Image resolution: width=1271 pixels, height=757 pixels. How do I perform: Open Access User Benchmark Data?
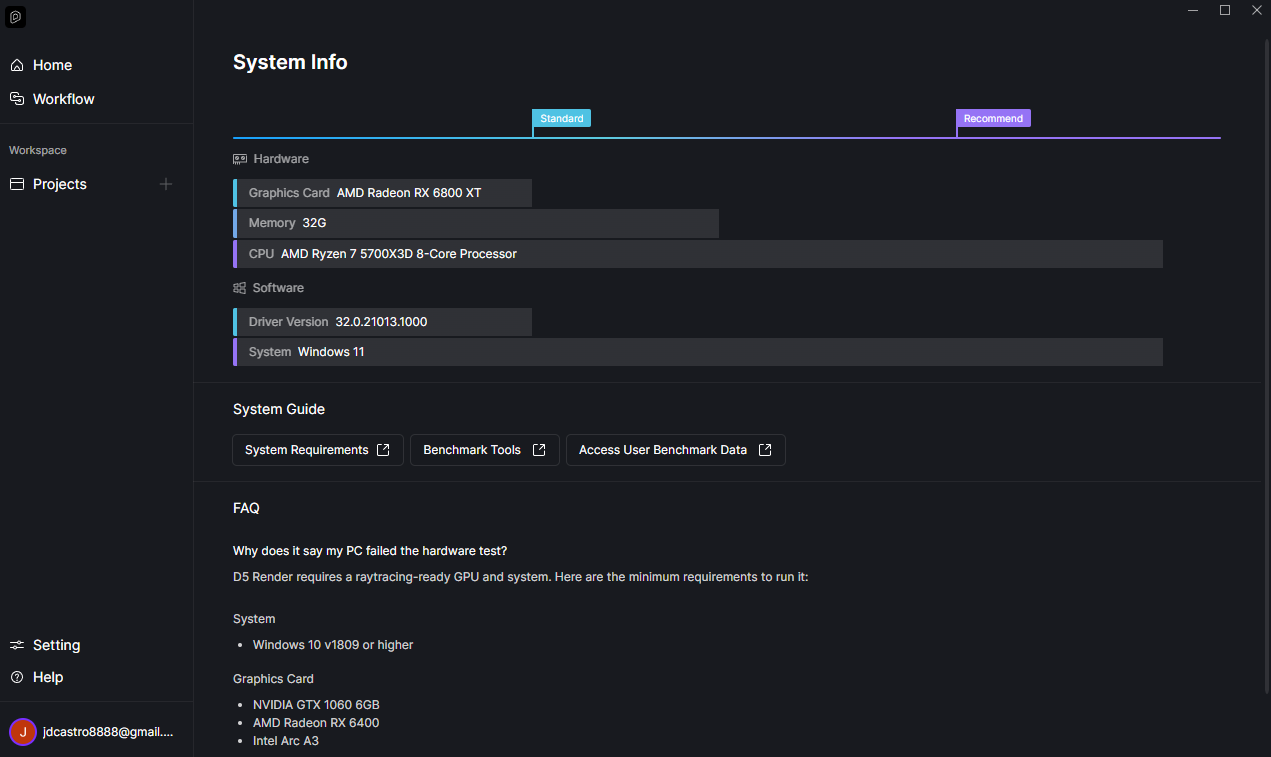coord(676,450)
